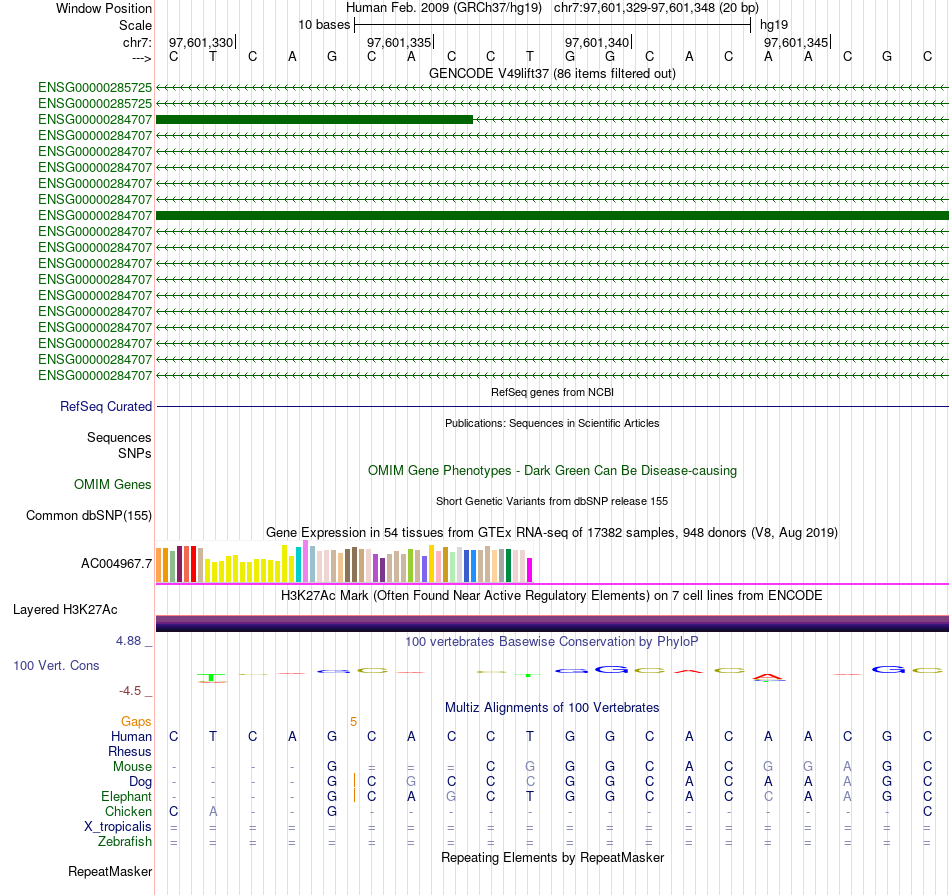
Task: Open the GTEx Gene Expression track title
Action: (552, 533)
